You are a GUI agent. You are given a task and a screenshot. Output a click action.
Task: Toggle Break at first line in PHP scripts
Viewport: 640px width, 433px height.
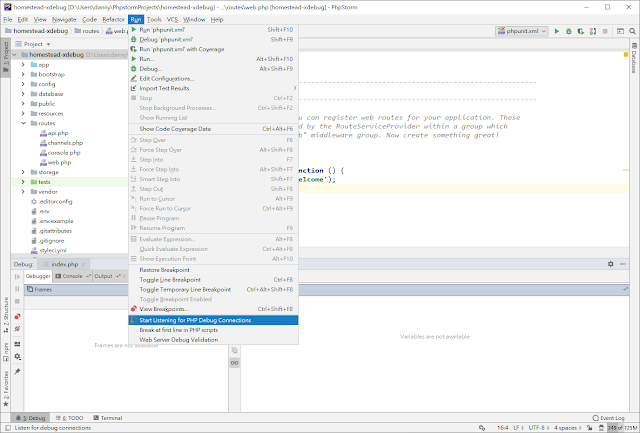(213, 330)
